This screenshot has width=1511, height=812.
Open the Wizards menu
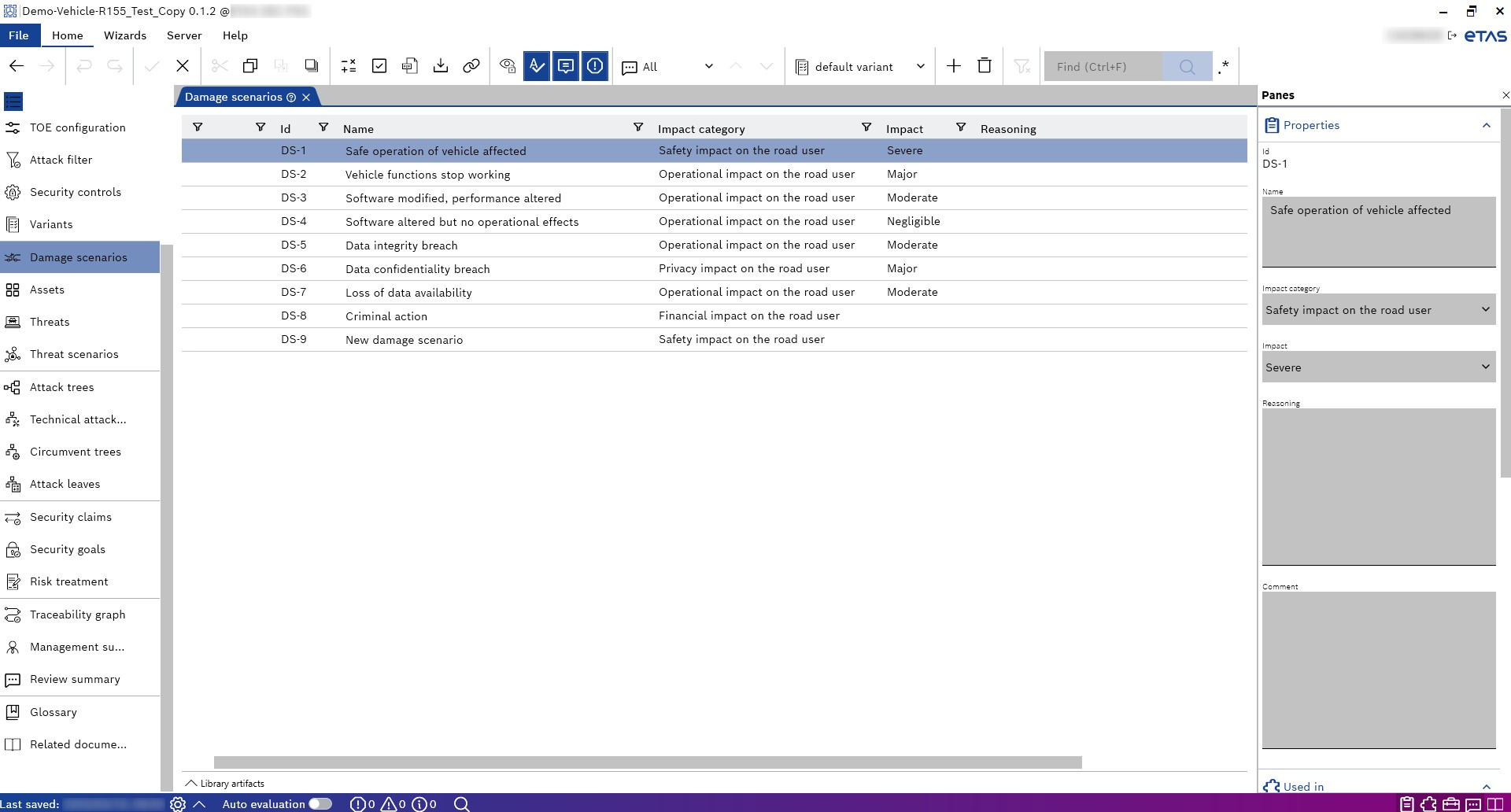tap(125, 35)
